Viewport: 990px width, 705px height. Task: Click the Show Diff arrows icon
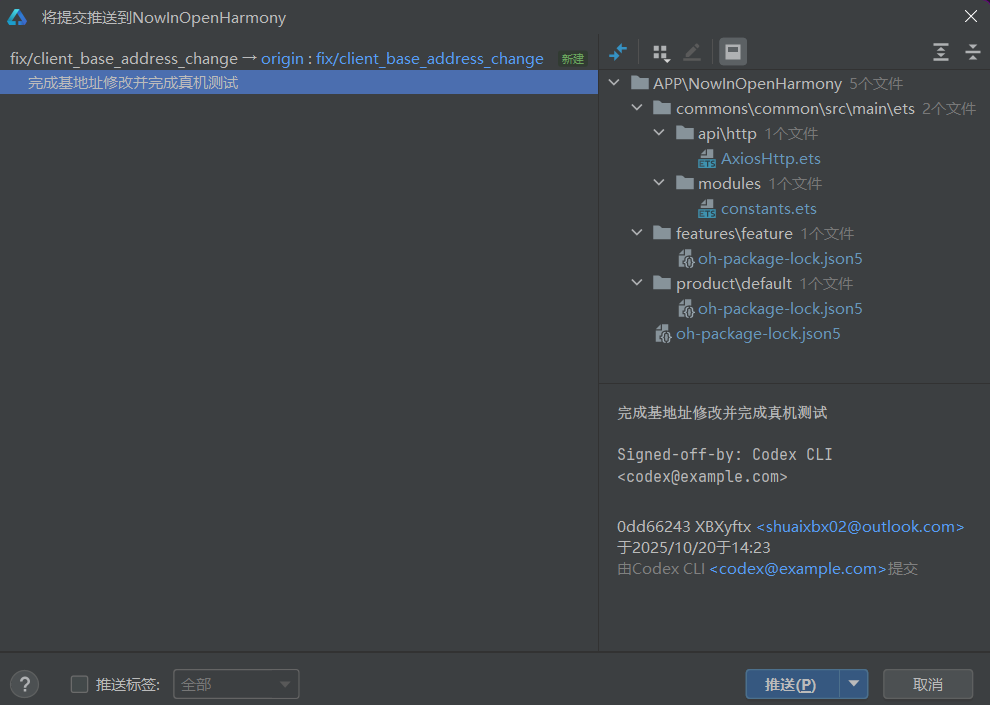(618, 52)
